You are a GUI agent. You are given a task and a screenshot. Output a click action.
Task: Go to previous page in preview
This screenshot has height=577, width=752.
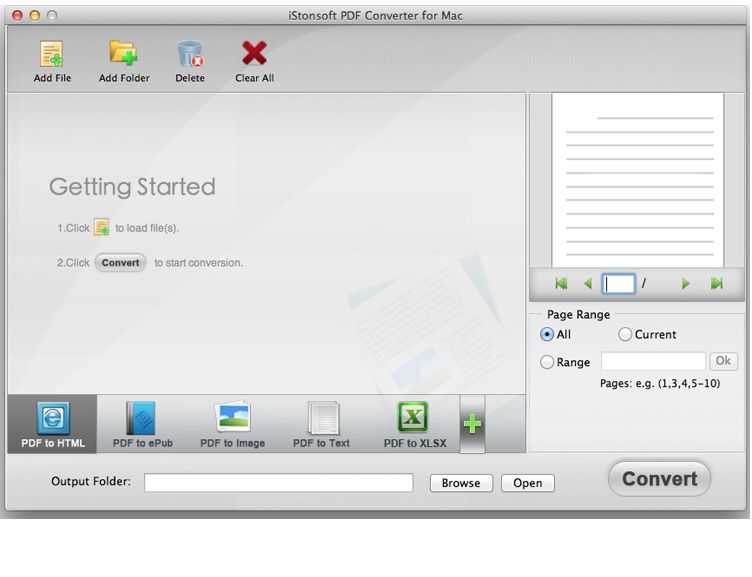click(588, 283)
